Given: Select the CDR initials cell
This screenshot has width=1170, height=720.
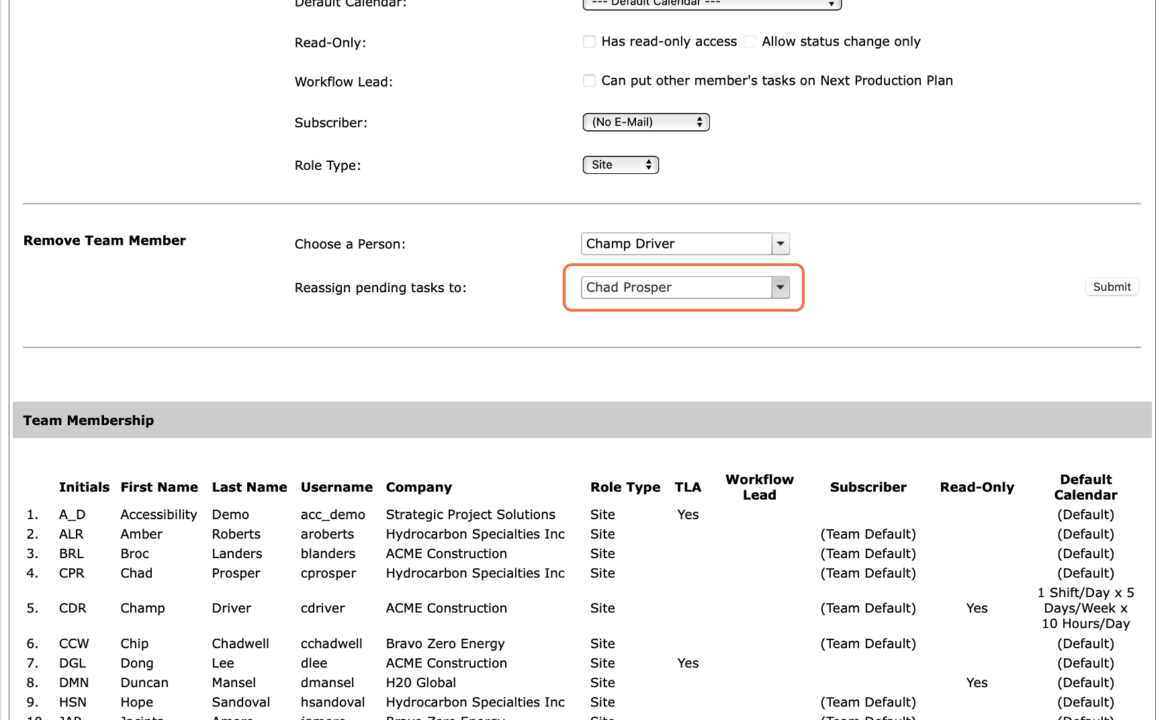Looking at the screenshot, I should (72, 608).
